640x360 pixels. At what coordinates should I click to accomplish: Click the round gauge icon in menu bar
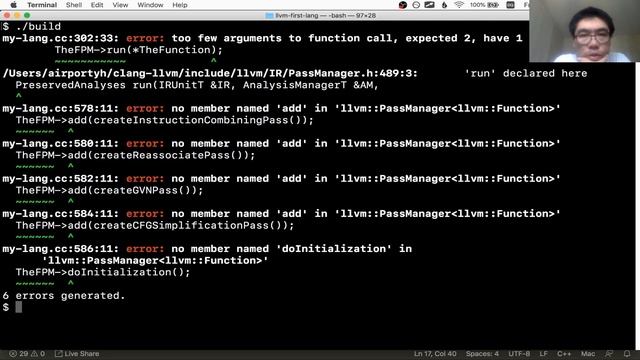(416, 5)
